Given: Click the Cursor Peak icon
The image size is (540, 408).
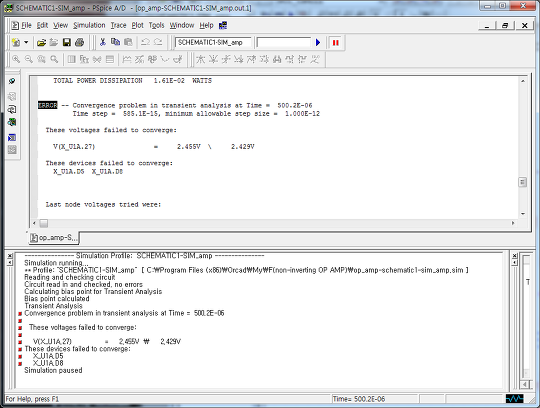Looking at the screenshot, I should pos(200,60).
